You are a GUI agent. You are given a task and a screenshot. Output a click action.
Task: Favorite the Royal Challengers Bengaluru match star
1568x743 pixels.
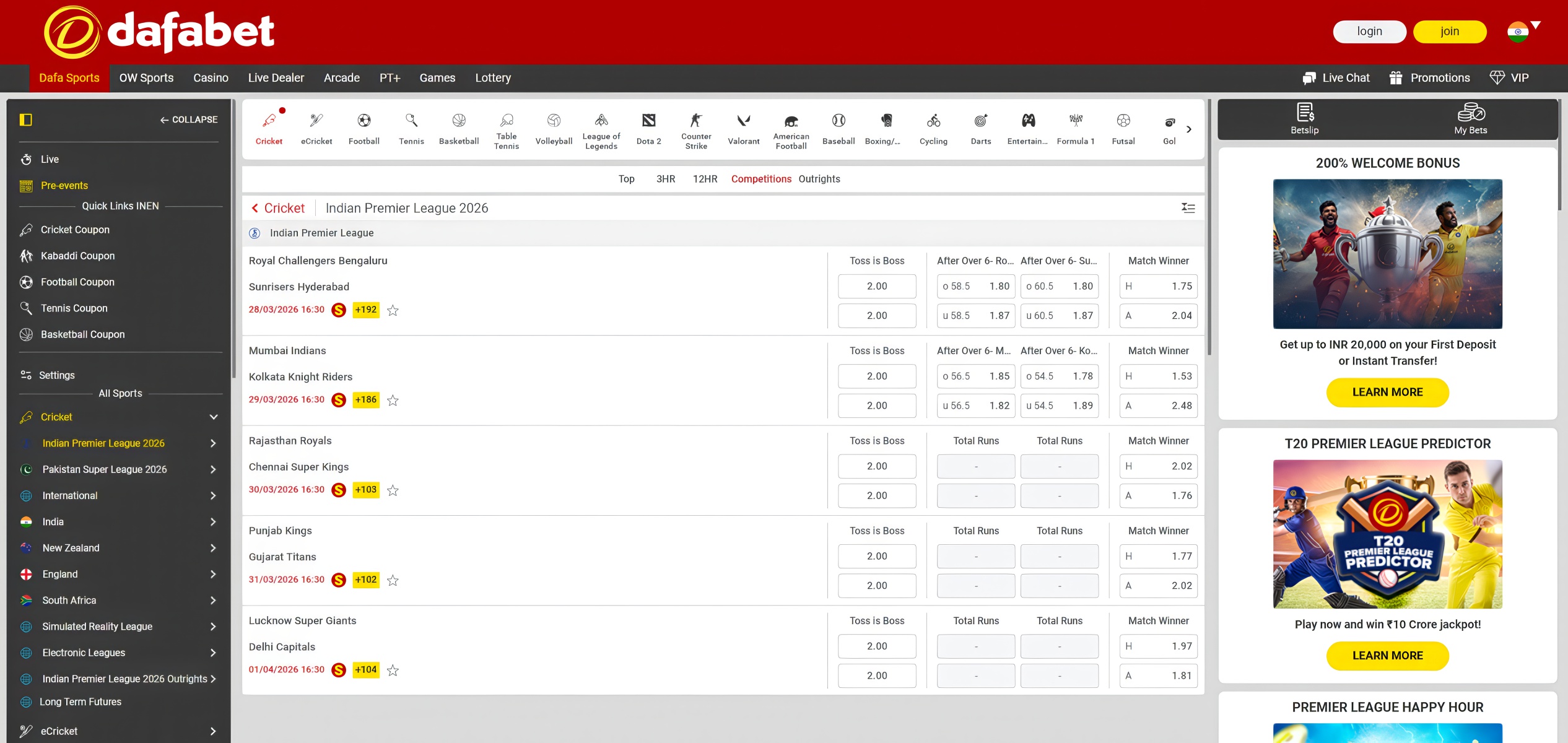coord(393,310)
